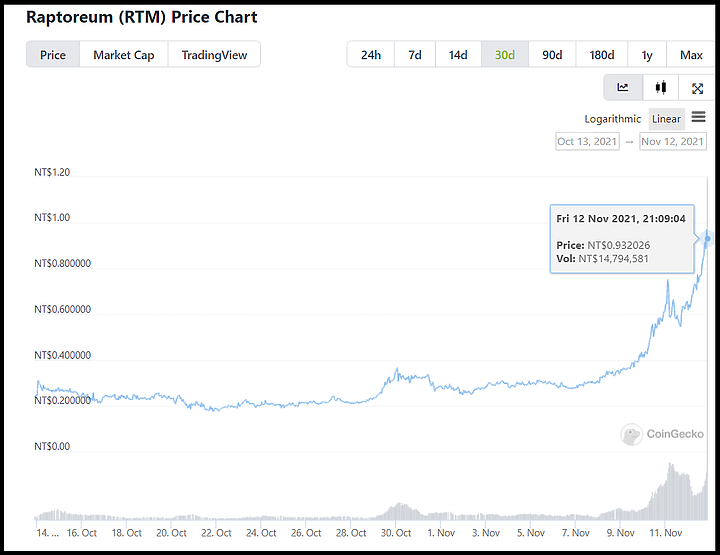This screenshot has width=720, height=555.
Task: Expand chart to fullscreen icon
Action: [697, 88]
